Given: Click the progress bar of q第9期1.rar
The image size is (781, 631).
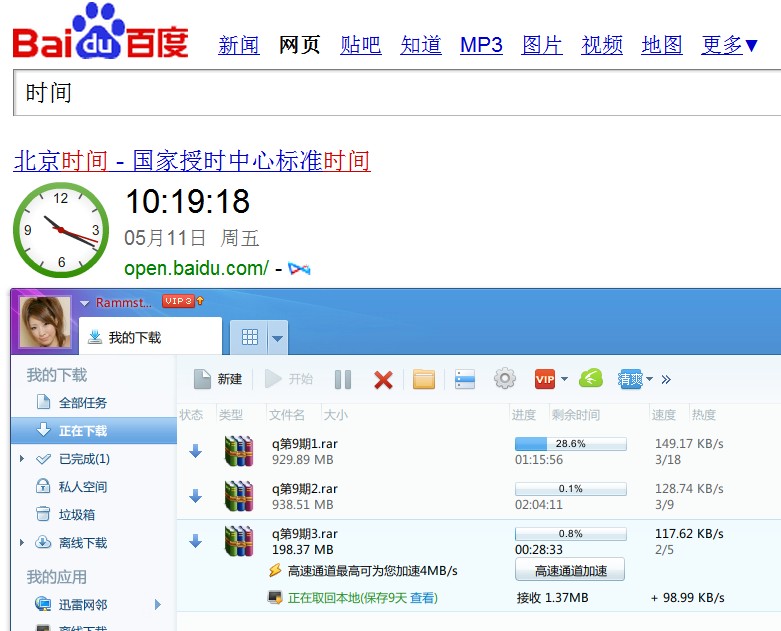Looking at the screenshot, I should pyautogui.click(x=570, y=443).
